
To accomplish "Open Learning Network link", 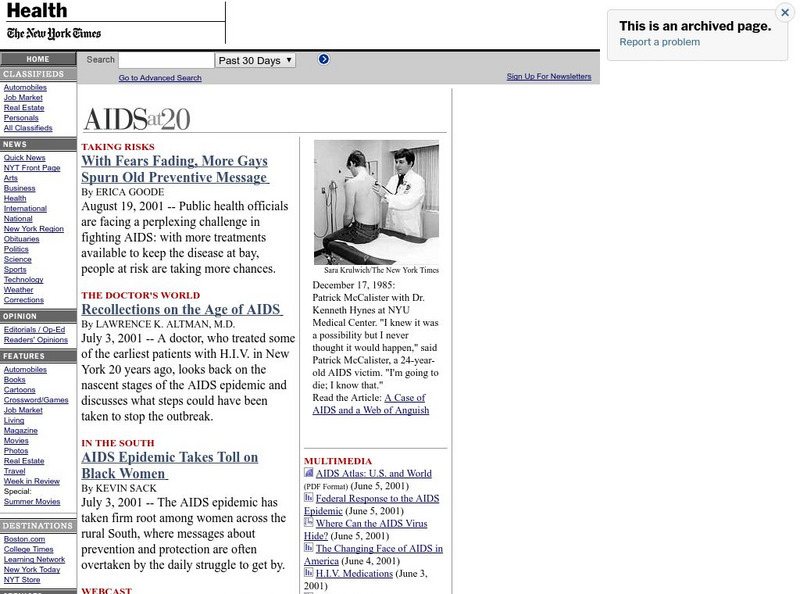I will 34,560.
